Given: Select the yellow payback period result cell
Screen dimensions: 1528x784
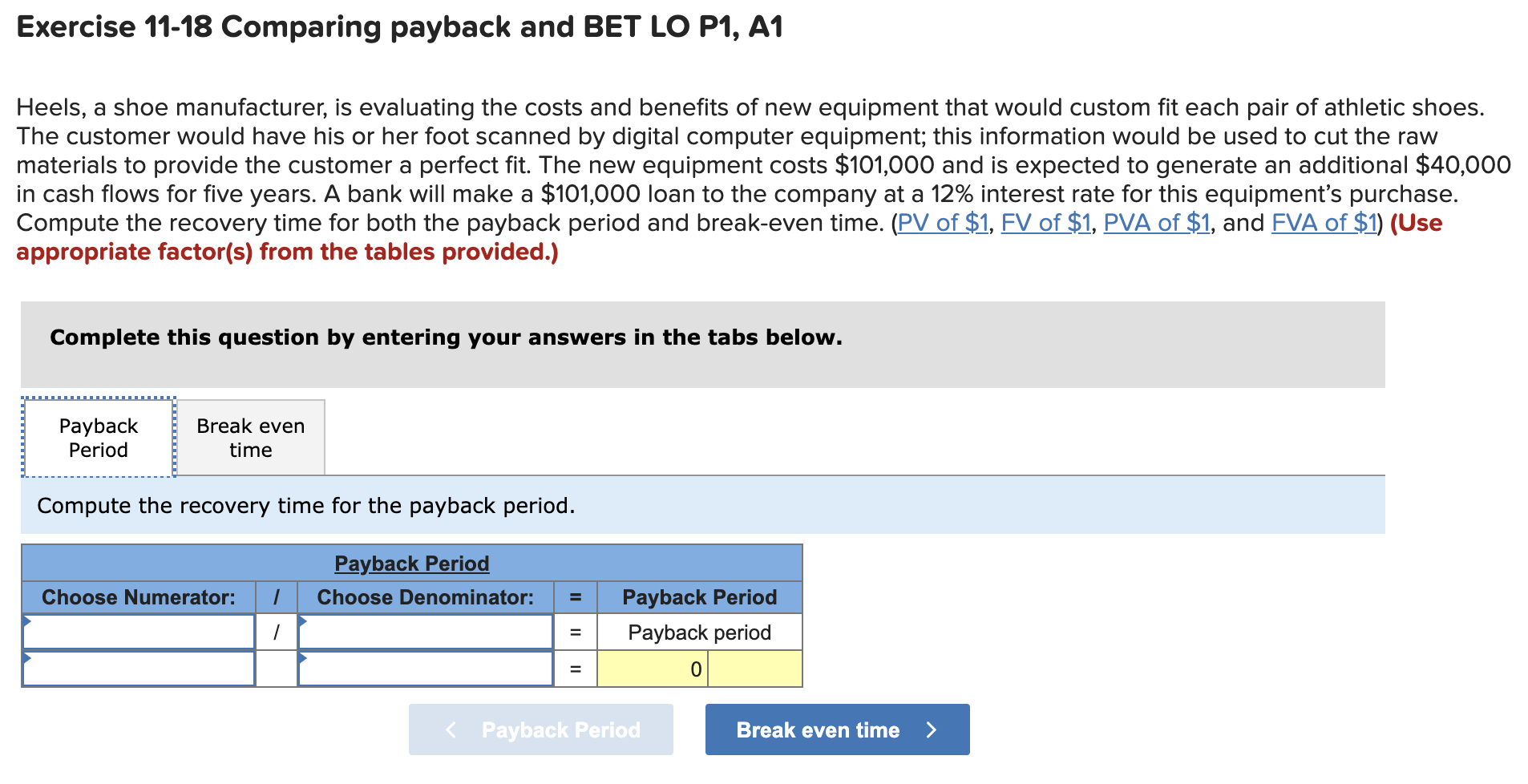Looking at the screenshot, I should point(653,668).
